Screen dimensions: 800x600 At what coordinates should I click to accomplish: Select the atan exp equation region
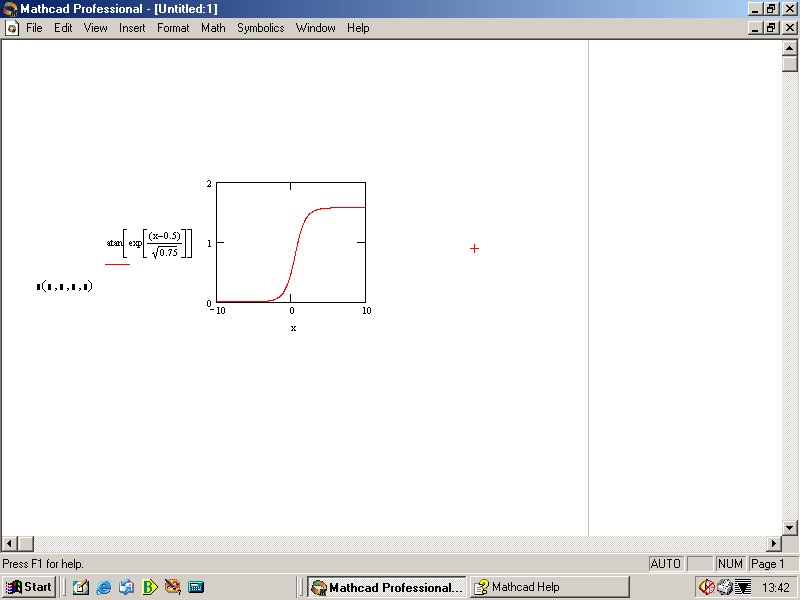150,243
